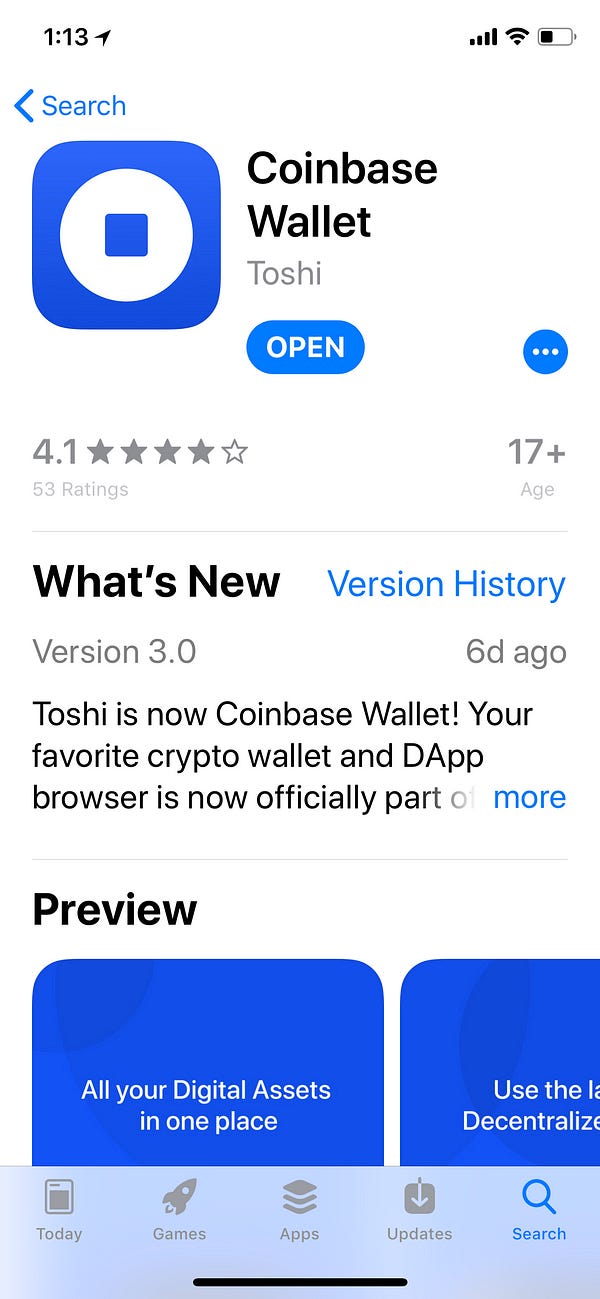Viewport: 600px width, 1299px height.
Task: Go back using the Search chevron
Action: [70, 105]
